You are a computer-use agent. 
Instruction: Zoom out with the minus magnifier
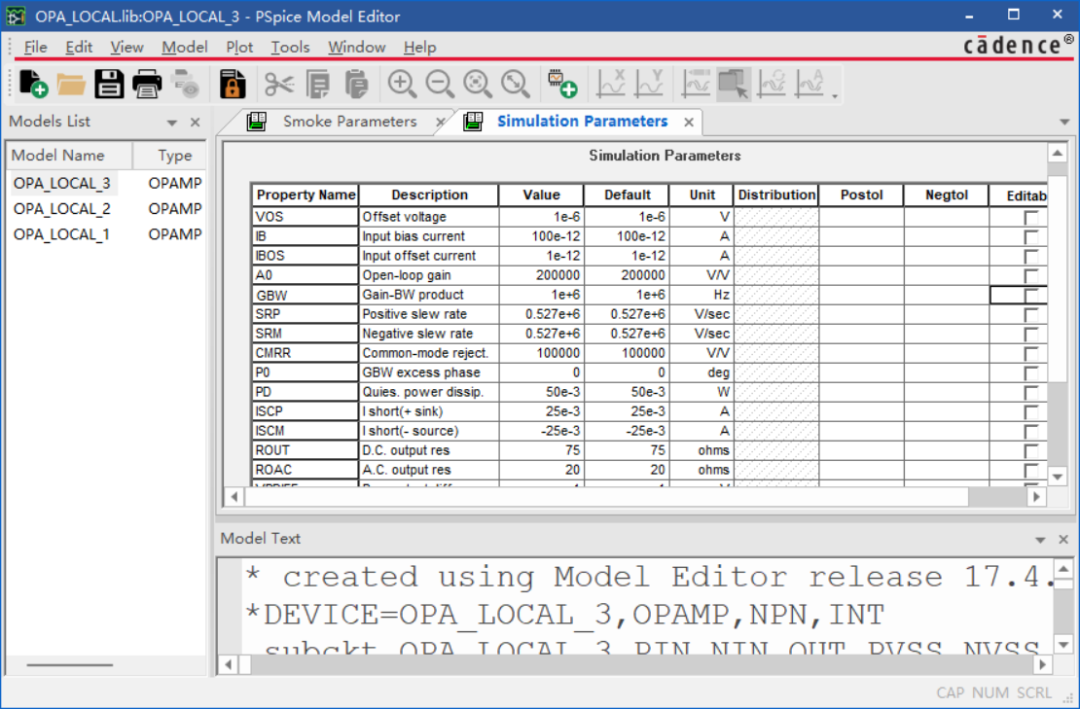[x=440, y=84]
